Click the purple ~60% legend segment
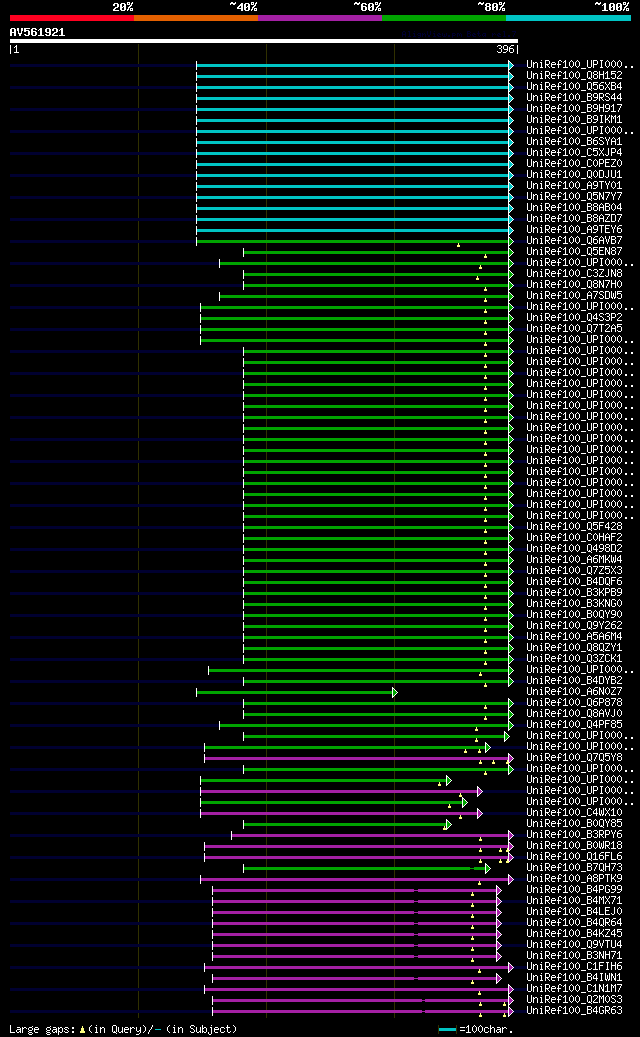Image resolution: width=640 pixels, height=1037 pixels. coord(320,18)
